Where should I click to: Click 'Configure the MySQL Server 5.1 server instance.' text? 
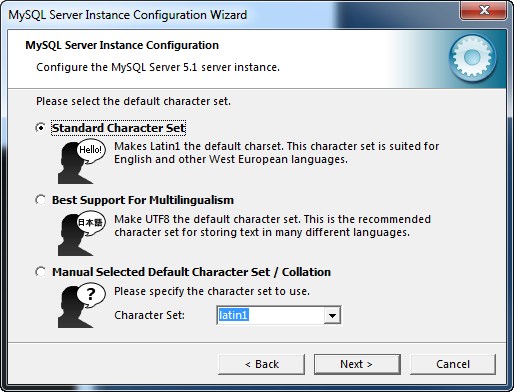pos(158,68)
